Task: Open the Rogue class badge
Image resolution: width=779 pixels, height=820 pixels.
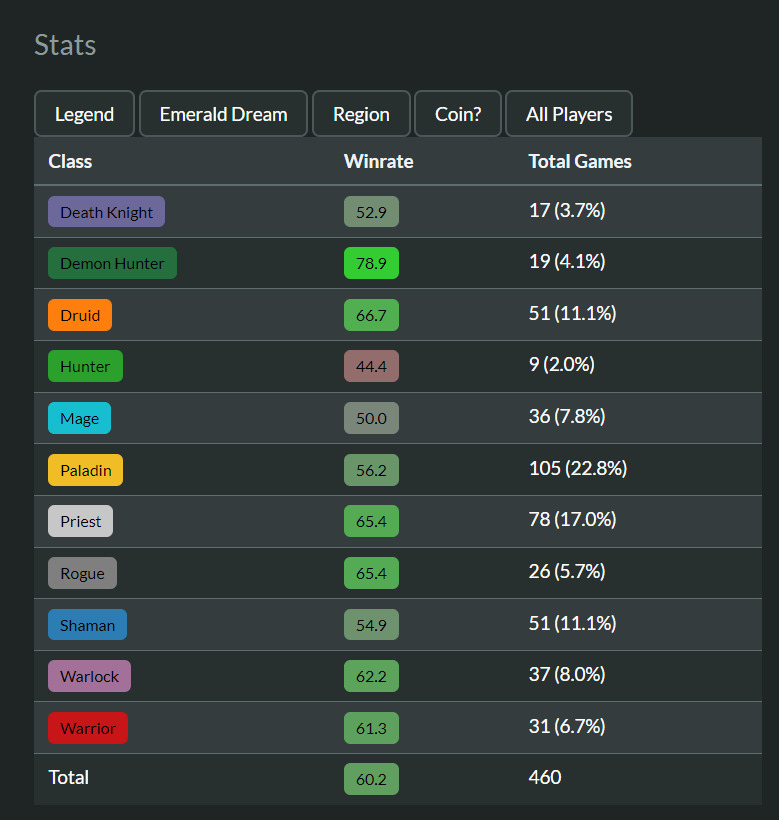Action: click(82, 573)
